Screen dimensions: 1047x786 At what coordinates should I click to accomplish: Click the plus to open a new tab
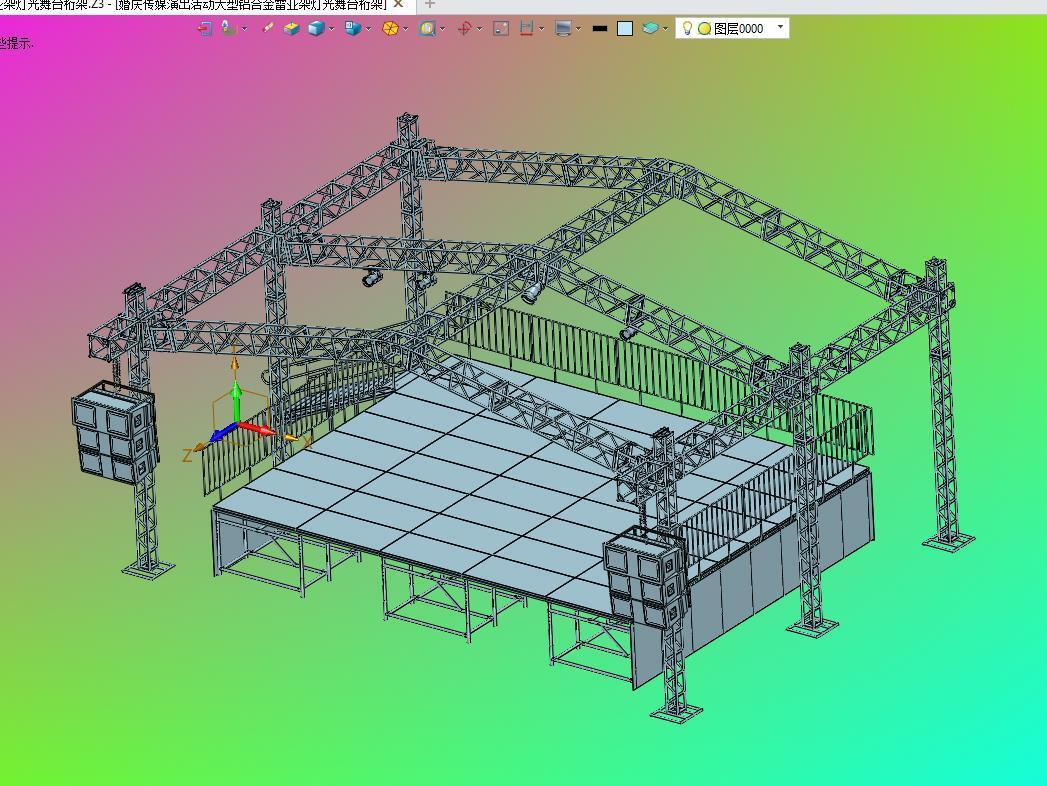coord(430,6)
